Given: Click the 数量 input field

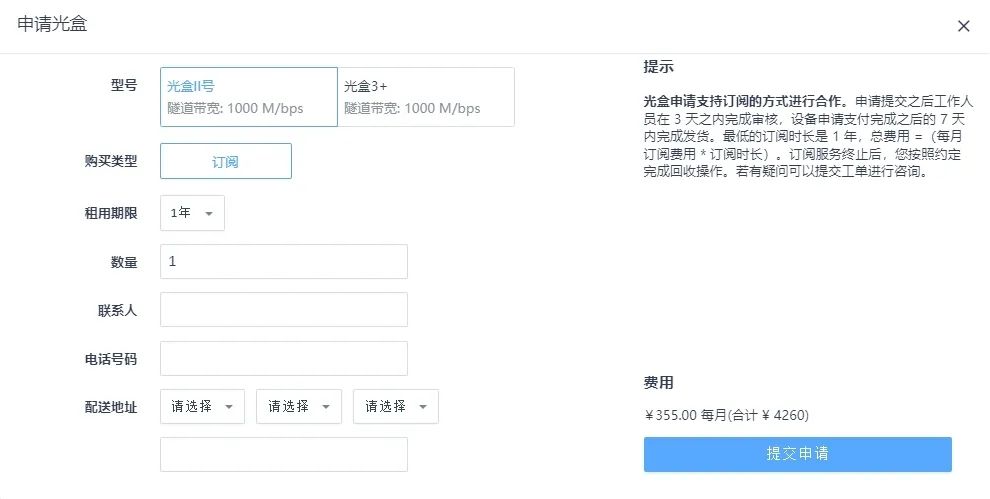Looking at the screenshot, I should [x=283, y=262].
